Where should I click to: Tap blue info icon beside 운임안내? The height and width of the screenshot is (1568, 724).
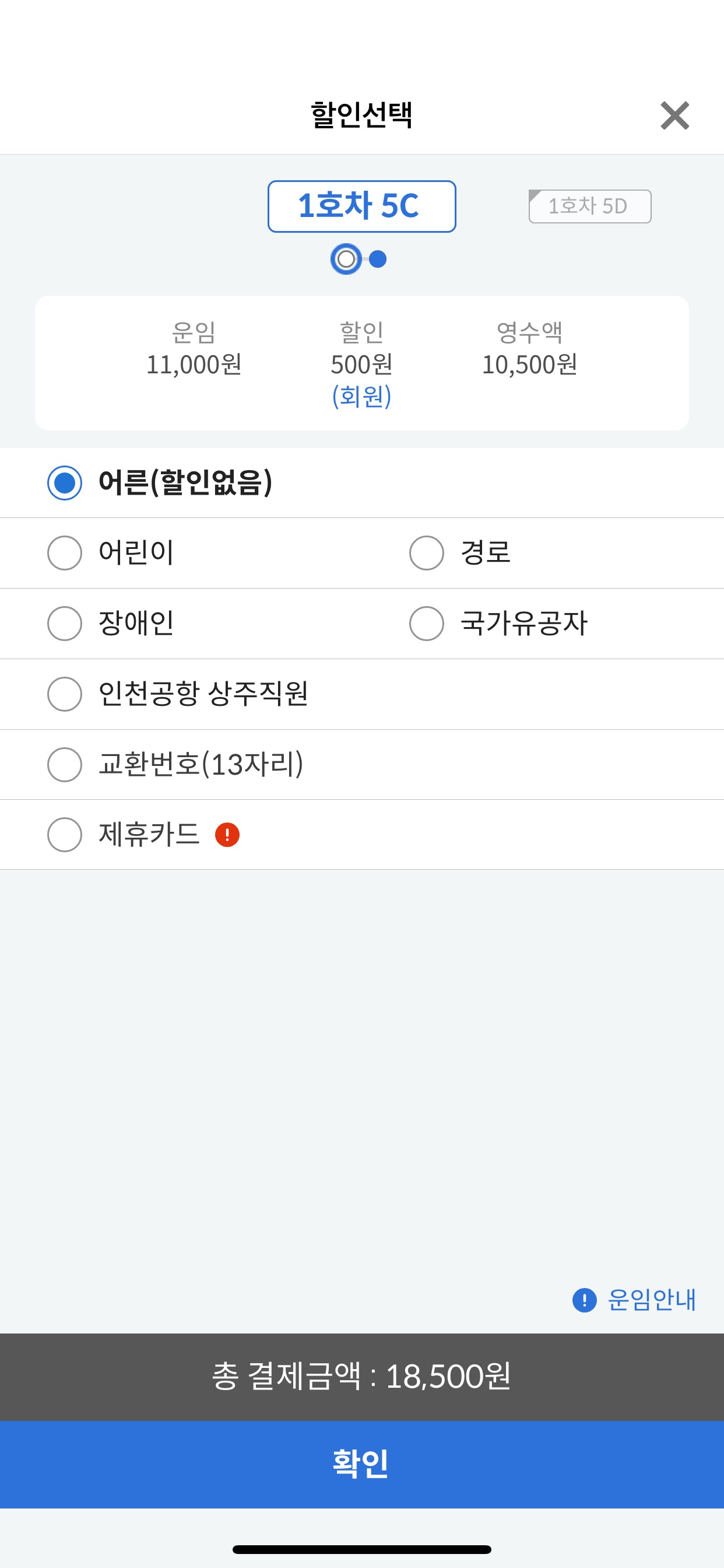584,1301
